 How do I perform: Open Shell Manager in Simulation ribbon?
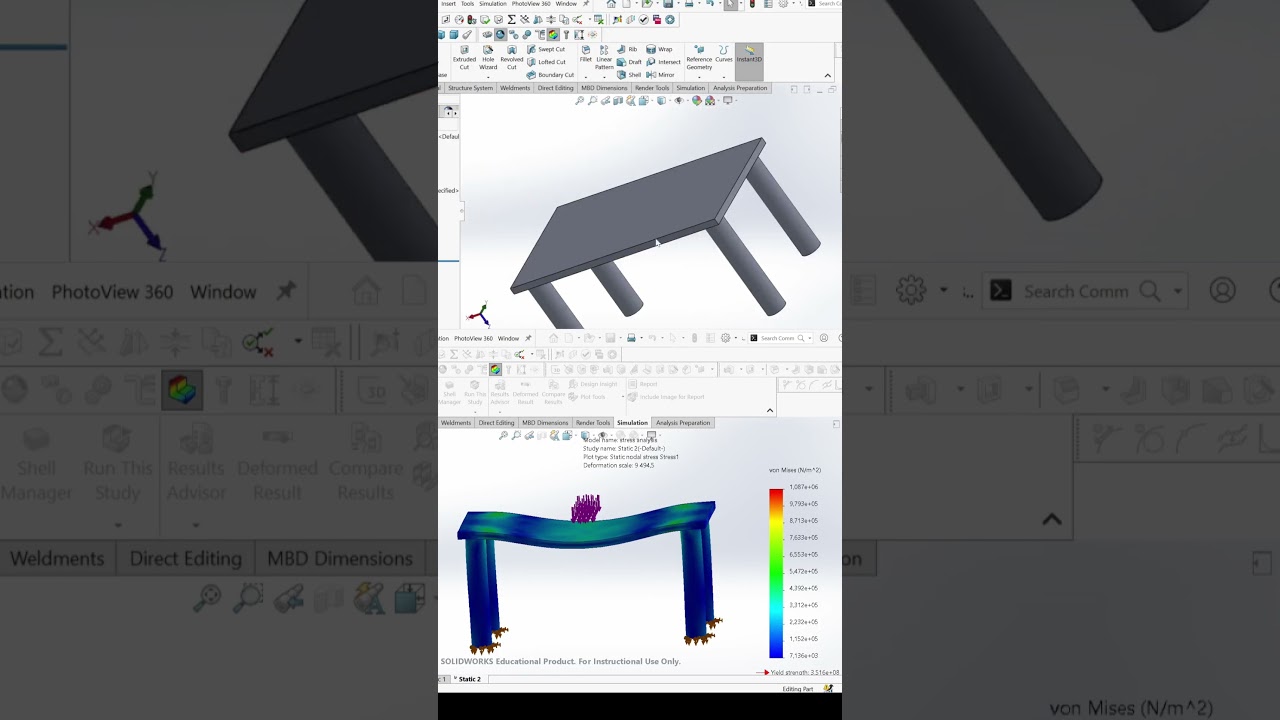coord(449,391)
